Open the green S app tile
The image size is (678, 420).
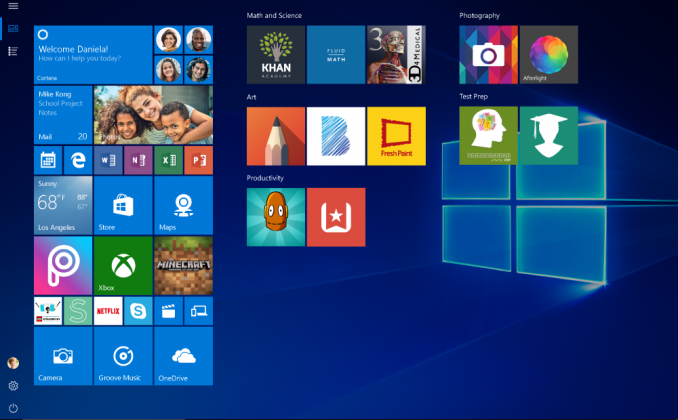[78, 311]
